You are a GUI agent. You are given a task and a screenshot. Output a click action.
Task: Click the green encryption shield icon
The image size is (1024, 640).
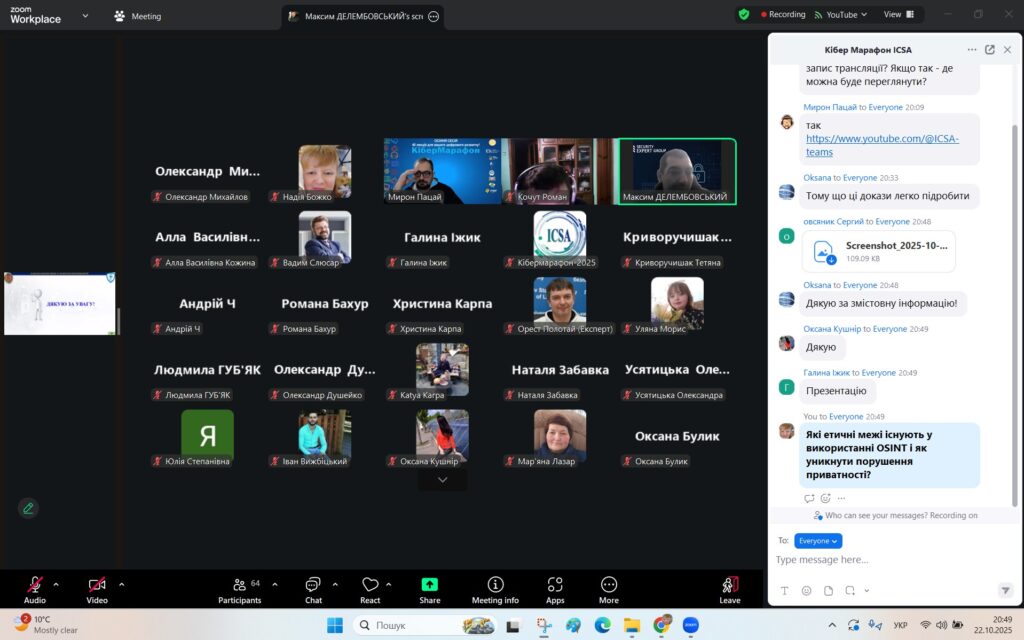point(744,15)
